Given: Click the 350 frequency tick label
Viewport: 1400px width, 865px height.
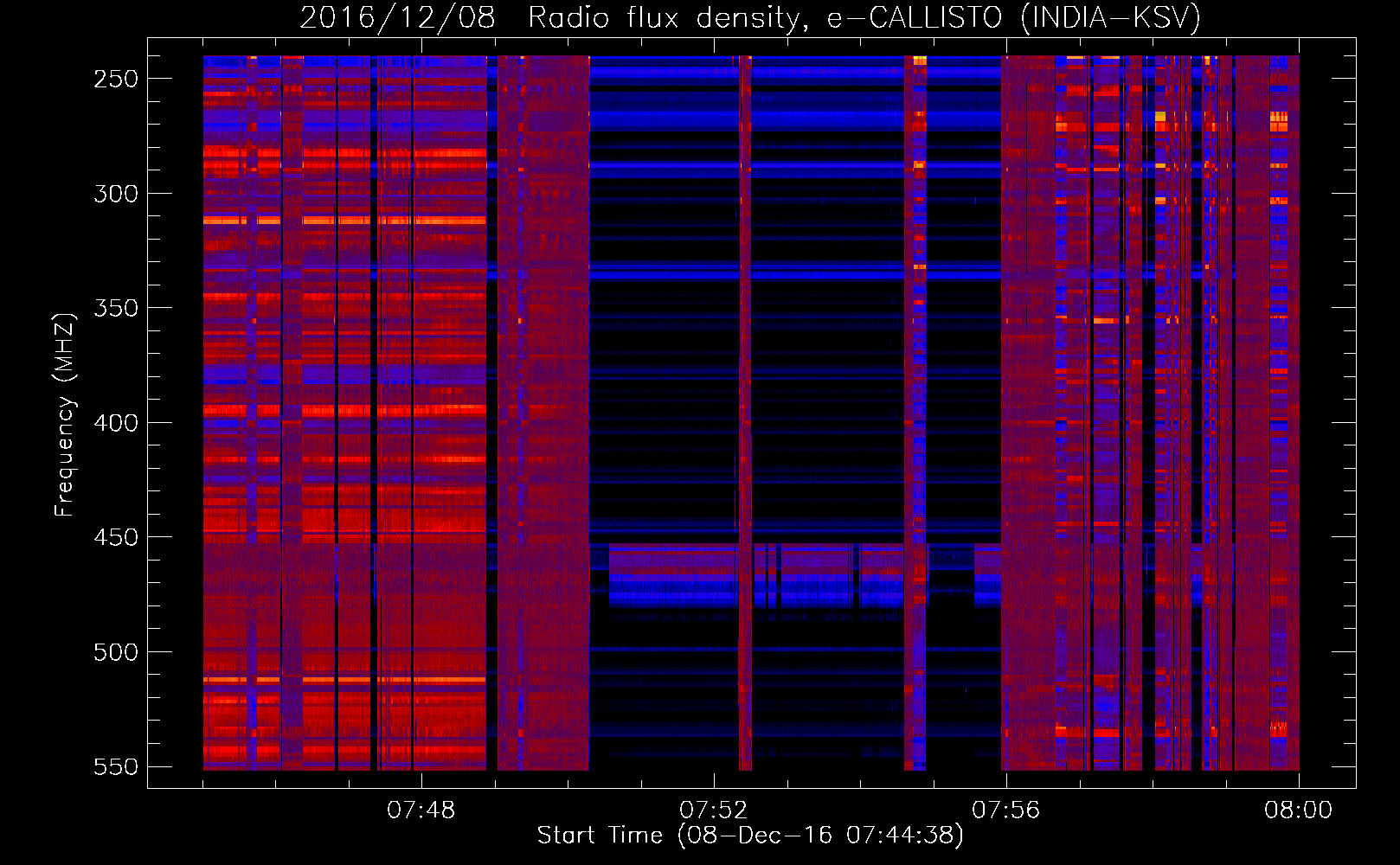Looking at the screenshot, I should click(116, 308).
